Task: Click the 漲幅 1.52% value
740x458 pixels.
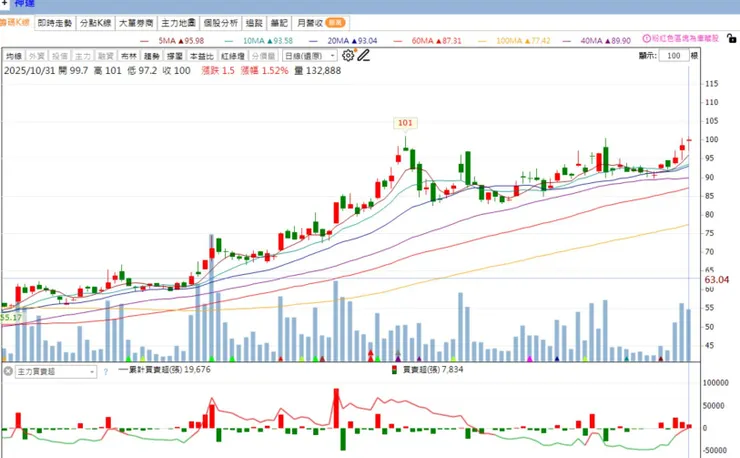Action: pyautogui.click(x=264, y=71)
